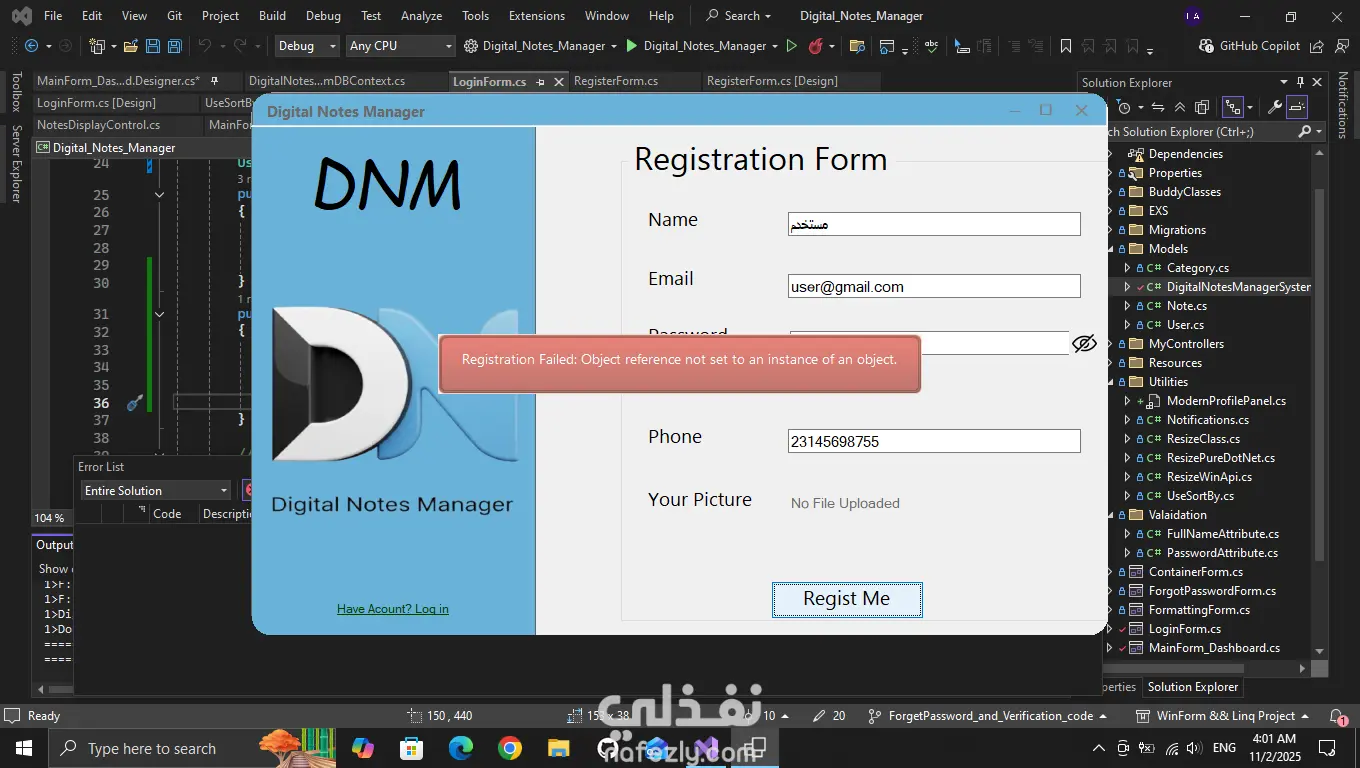The image size is (1360, 768).
Task: Toggle pin on the LoginForm.cs tab
Action: (x=540, y=82)
